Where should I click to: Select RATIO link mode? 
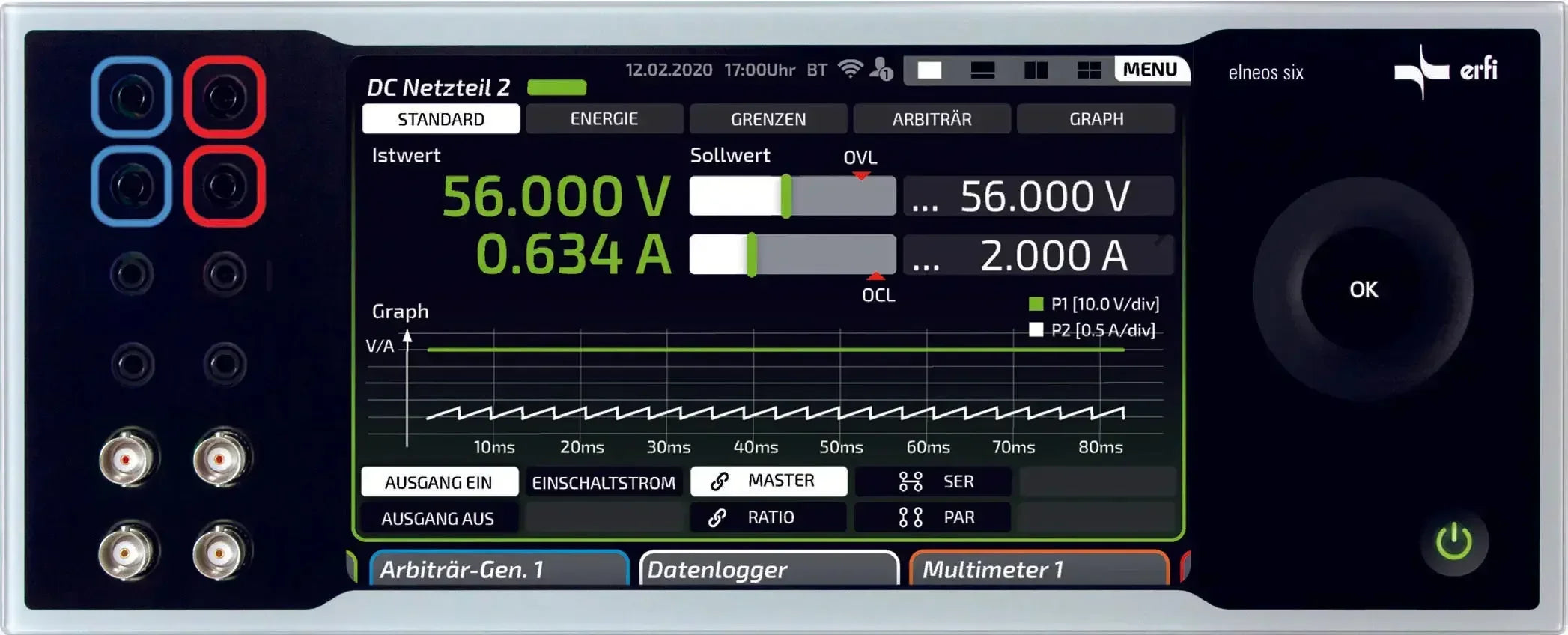click(x=768, y=517)
